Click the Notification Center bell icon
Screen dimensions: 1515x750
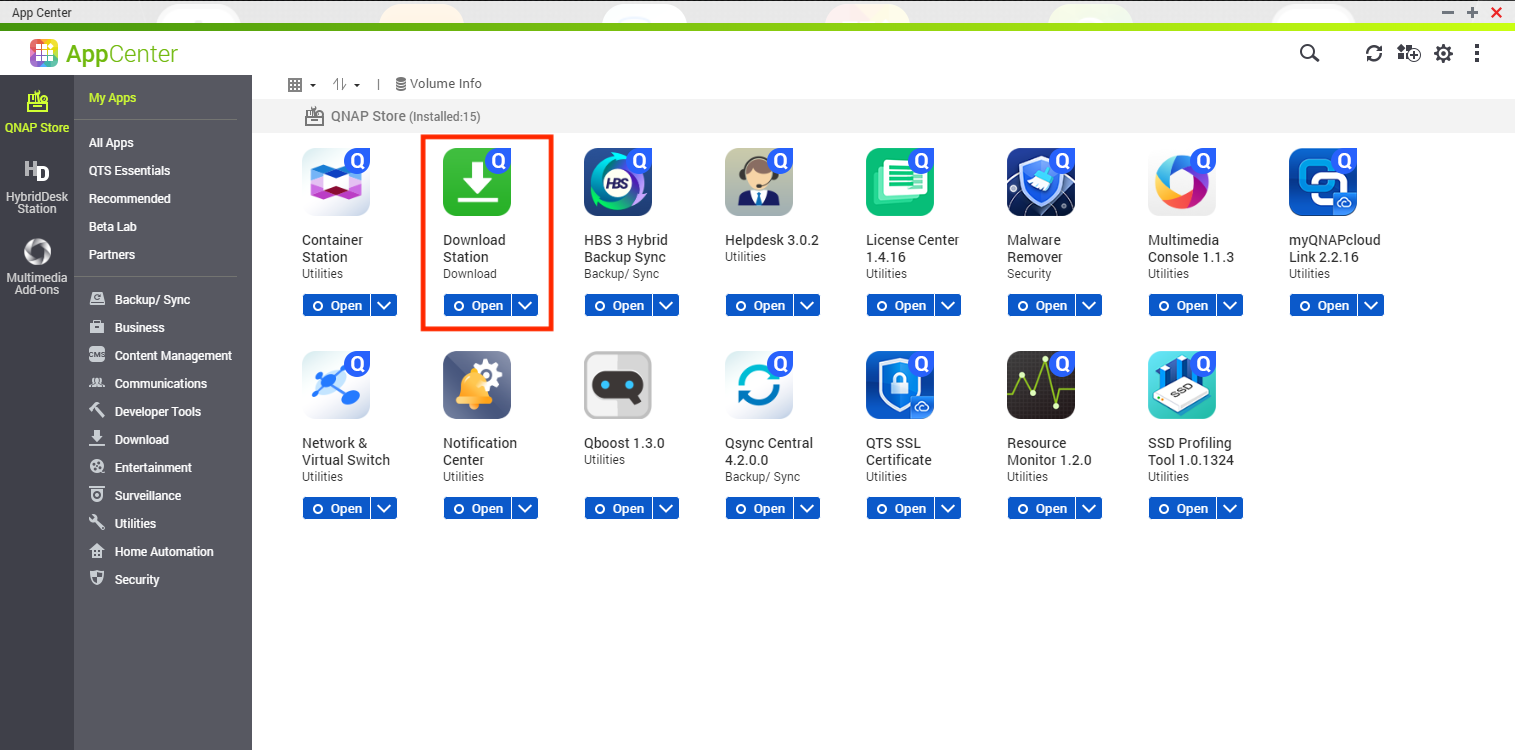coord(477,385)
